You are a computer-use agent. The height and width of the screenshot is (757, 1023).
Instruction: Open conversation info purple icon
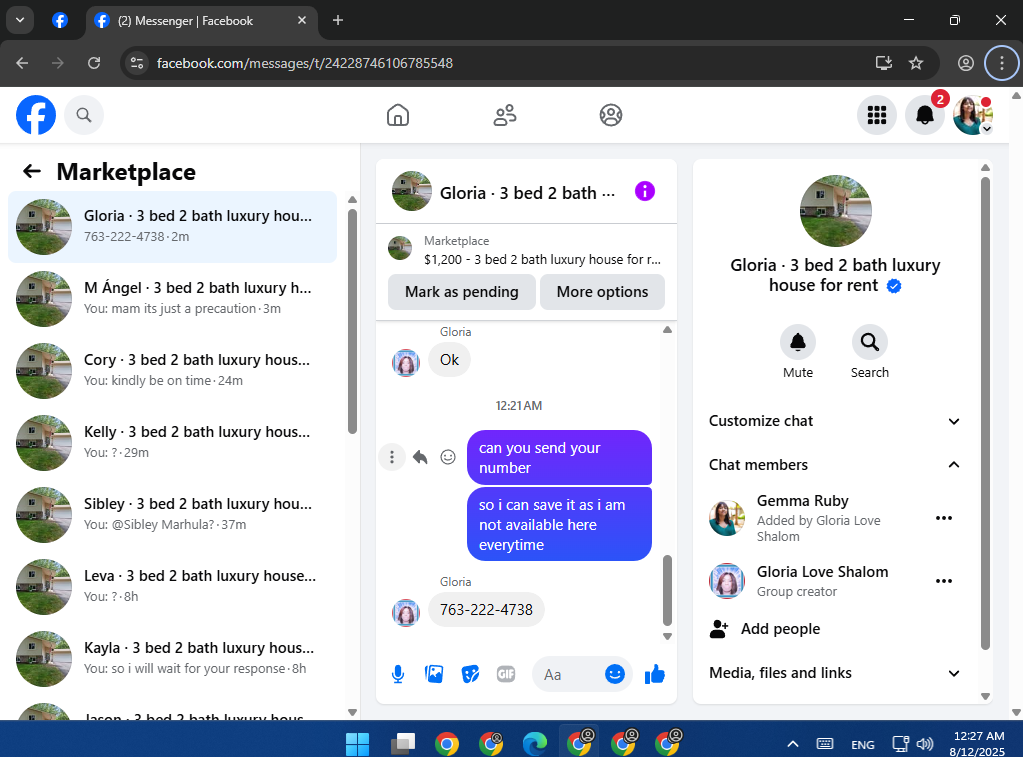645,191
